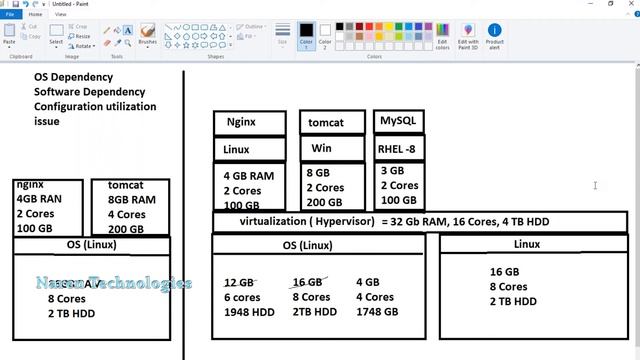Undo the last action in the title bar
The image size is (640, 360).
click(x=25, y=4)
